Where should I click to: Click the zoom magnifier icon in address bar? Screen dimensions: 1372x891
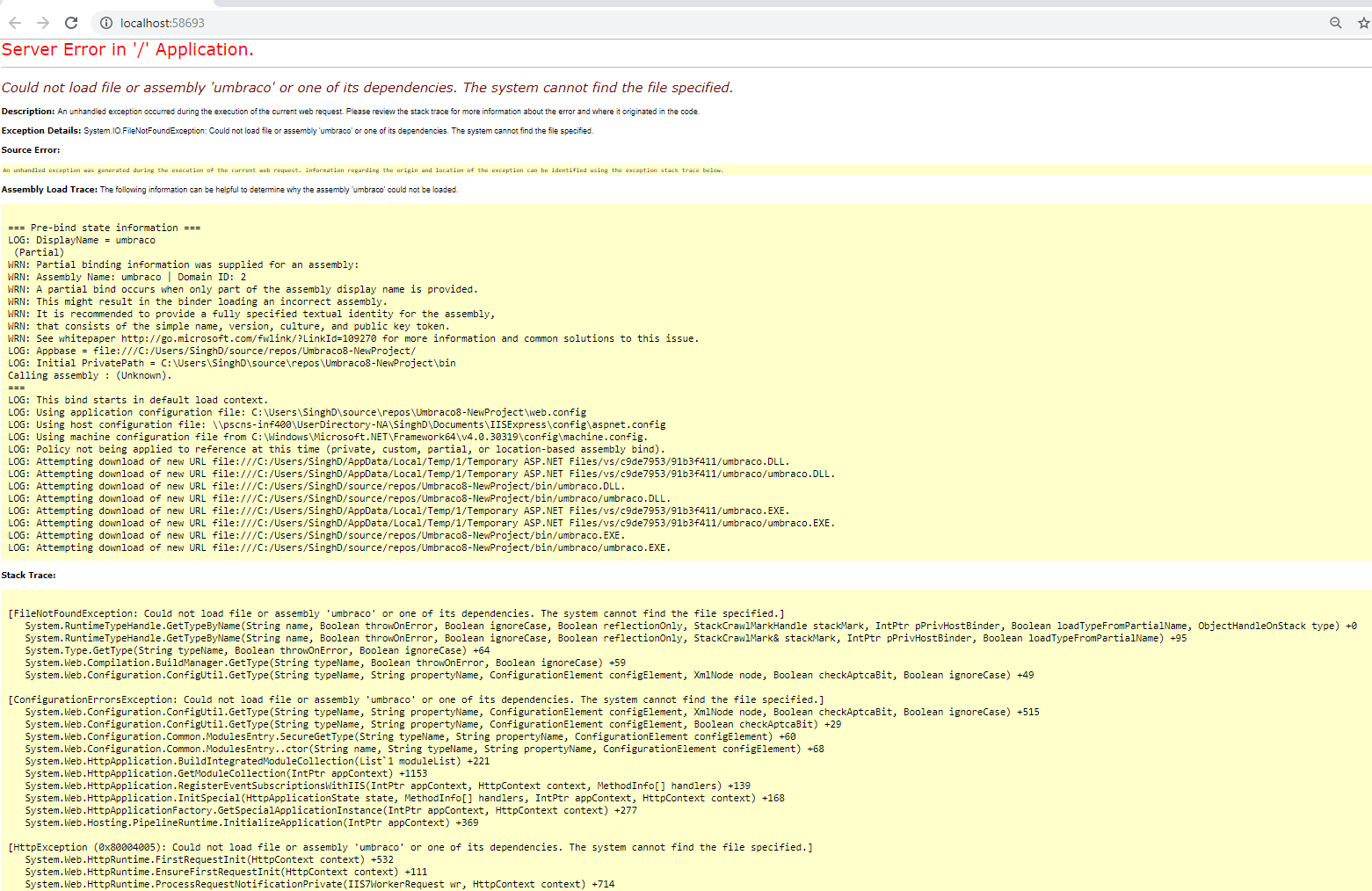click(x=1335, y=23)
